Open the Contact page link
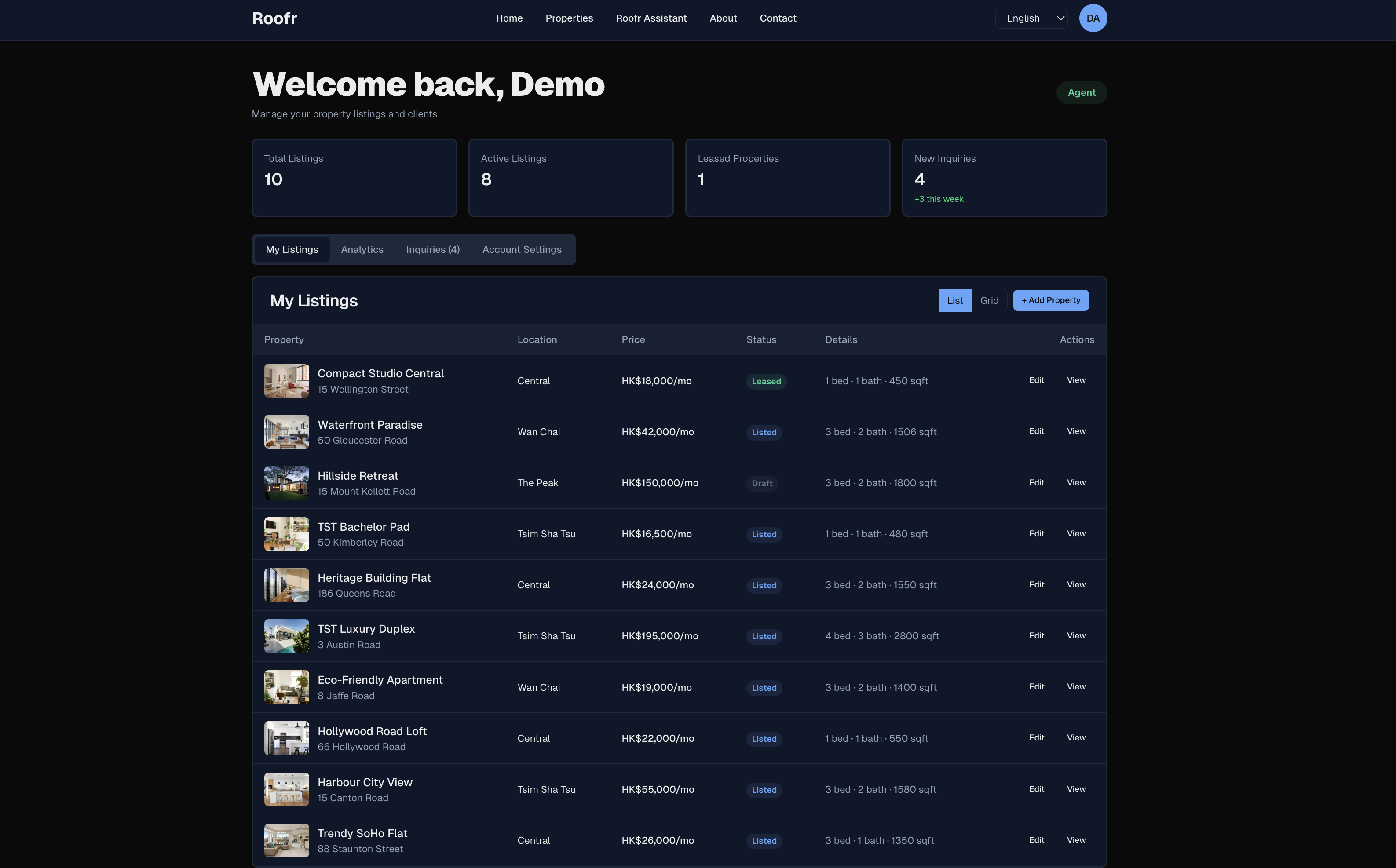 tap(778, 18)
